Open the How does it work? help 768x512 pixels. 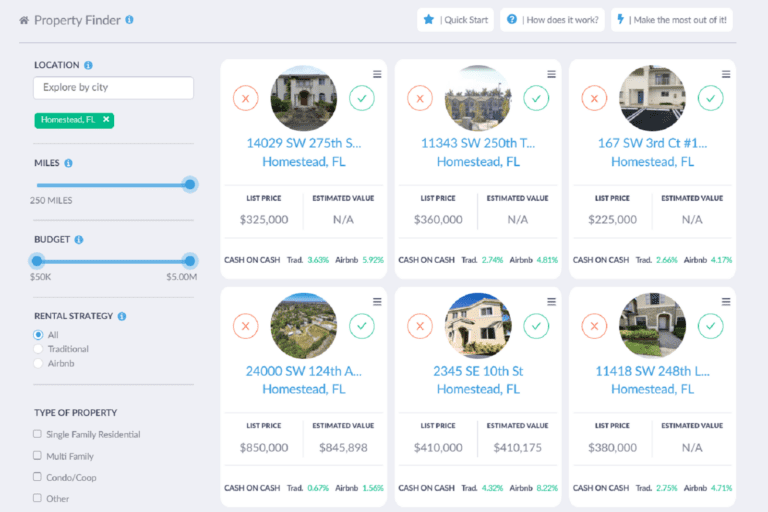[552, 20]
